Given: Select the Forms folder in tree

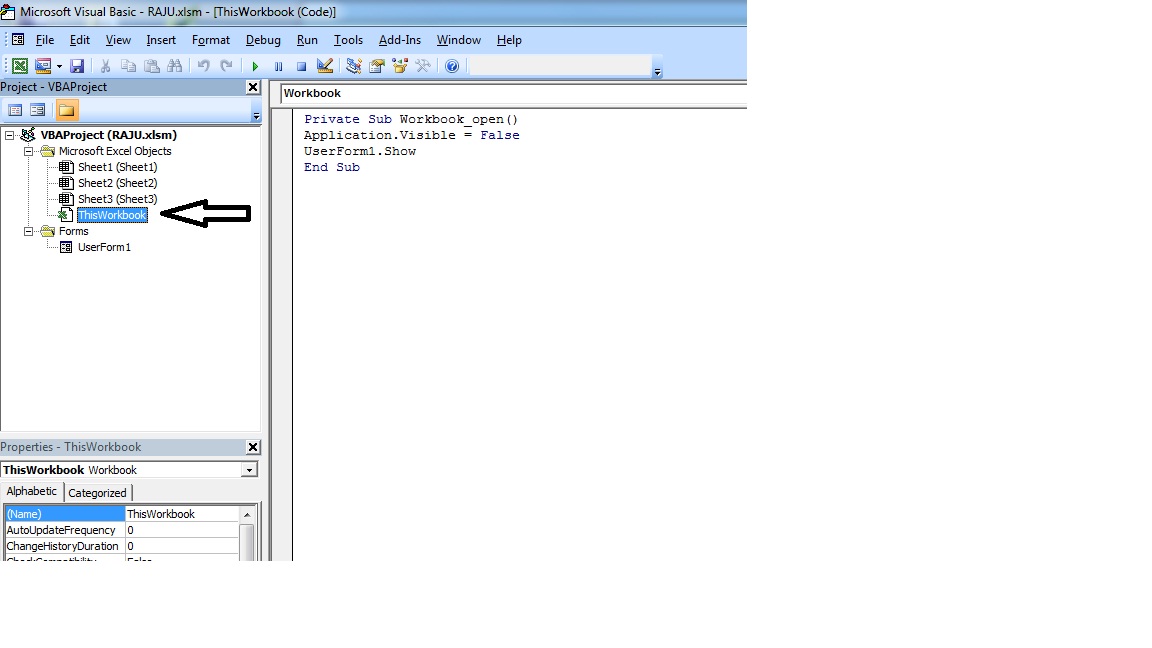Looking at the screenshot, I should [x=73, y=231].
